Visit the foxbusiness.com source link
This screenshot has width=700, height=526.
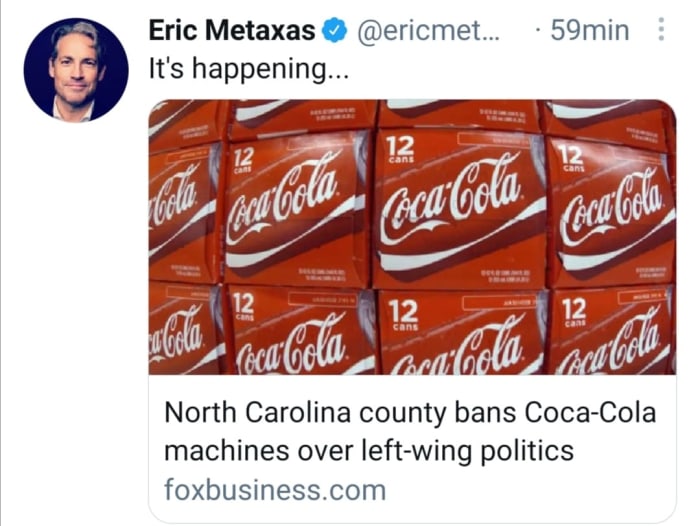[275, 491]
